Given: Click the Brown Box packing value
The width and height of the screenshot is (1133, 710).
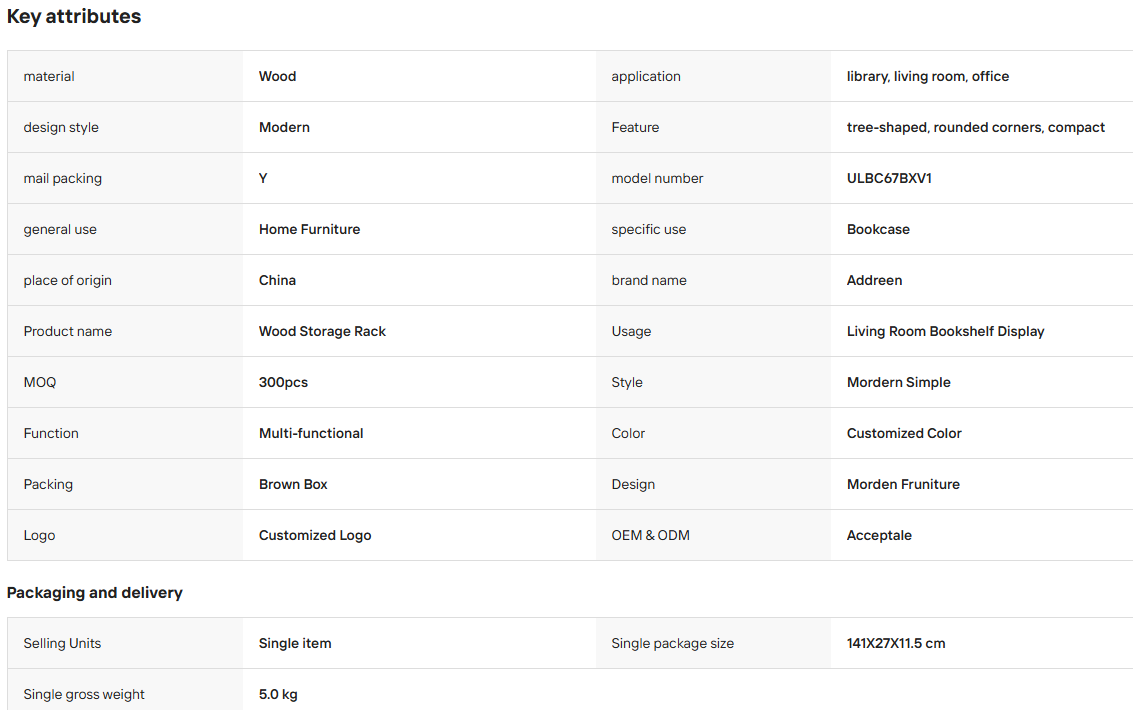Looking at the screenshot, I should [293, 485].
